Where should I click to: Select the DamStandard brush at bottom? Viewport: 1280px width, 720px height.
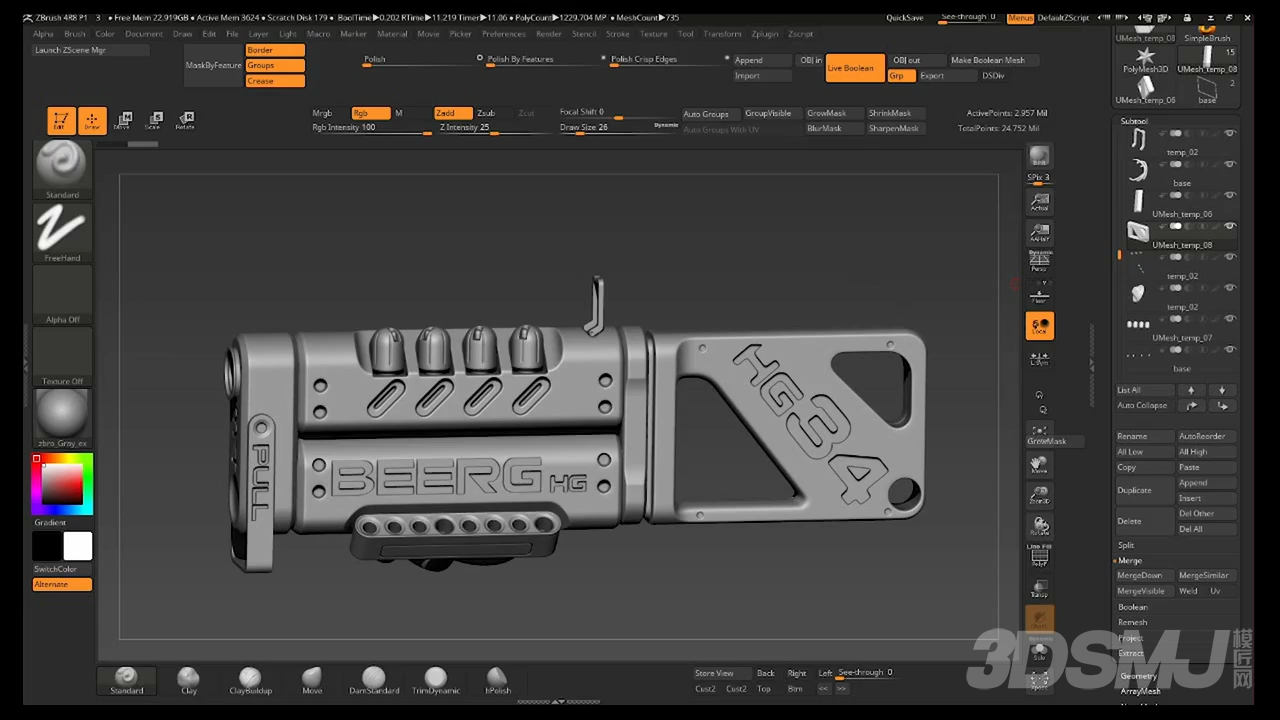click(374, 680)
